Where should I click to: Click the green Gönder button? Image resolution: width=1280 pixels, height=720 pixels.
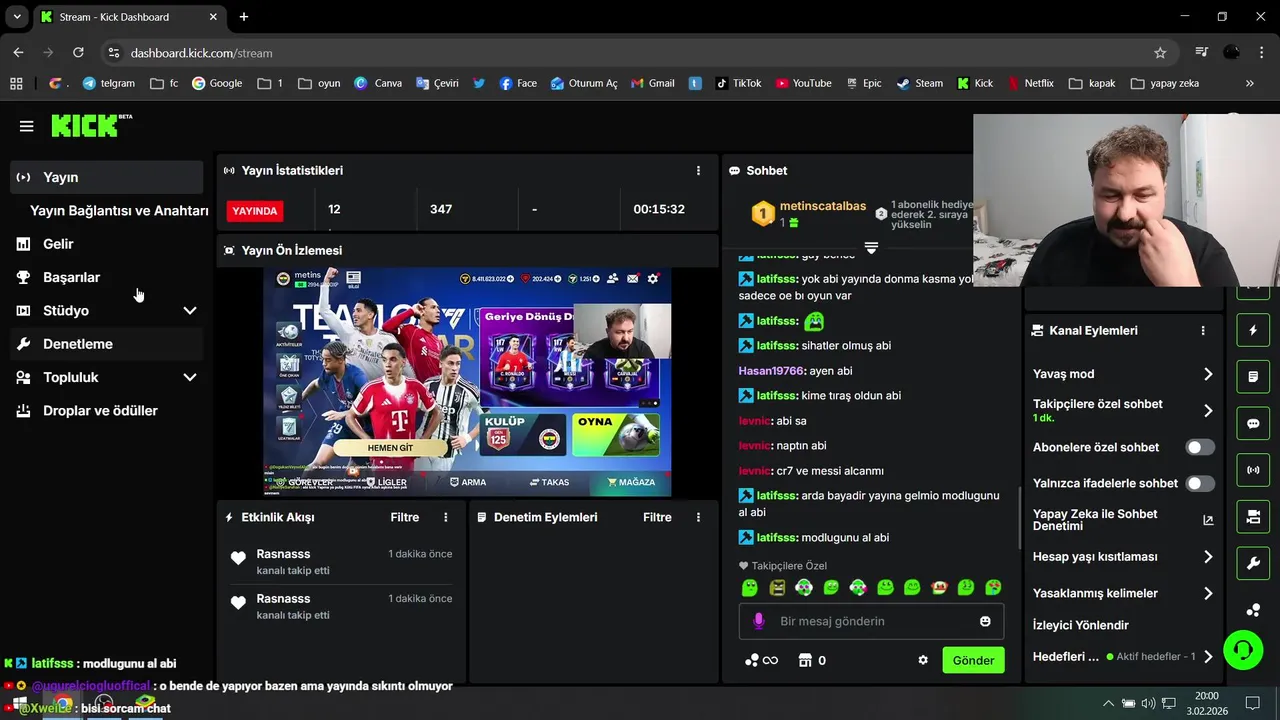973,660
